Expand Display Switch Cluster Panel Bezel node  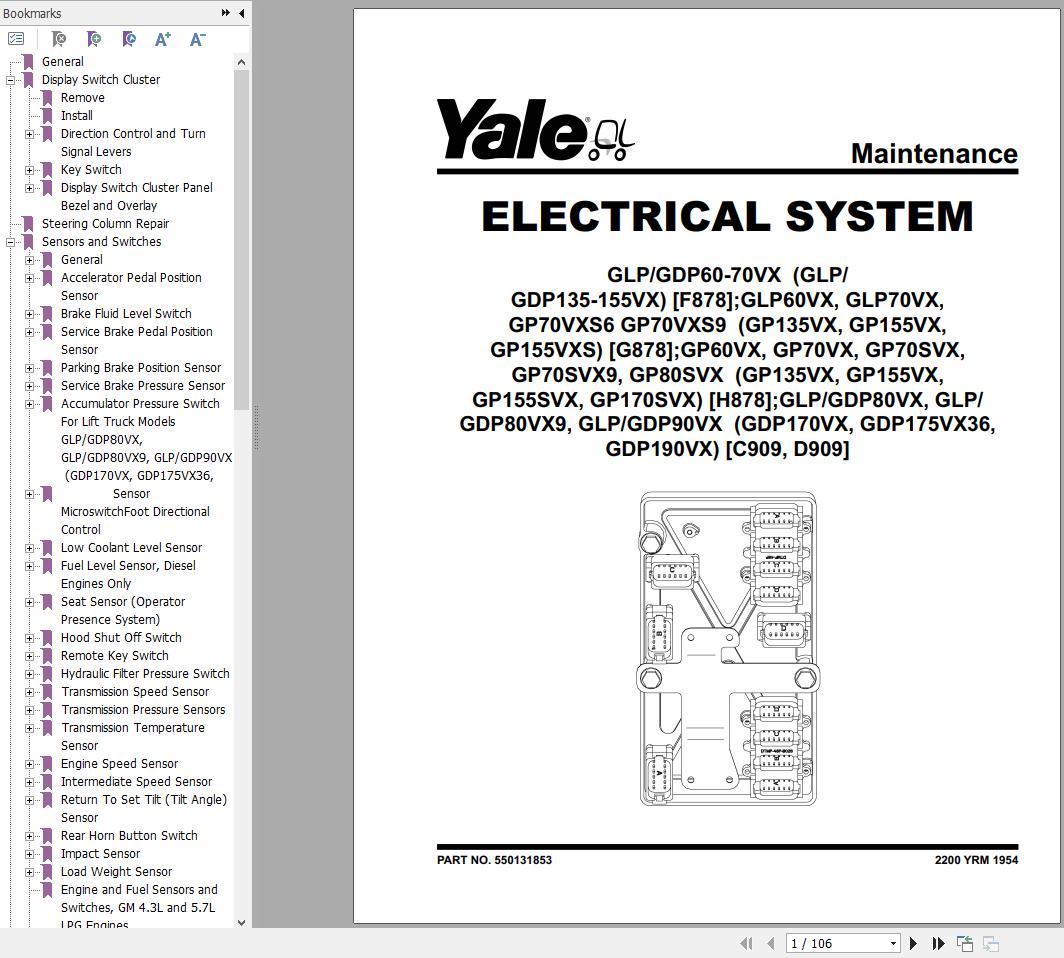click(29, 188)
